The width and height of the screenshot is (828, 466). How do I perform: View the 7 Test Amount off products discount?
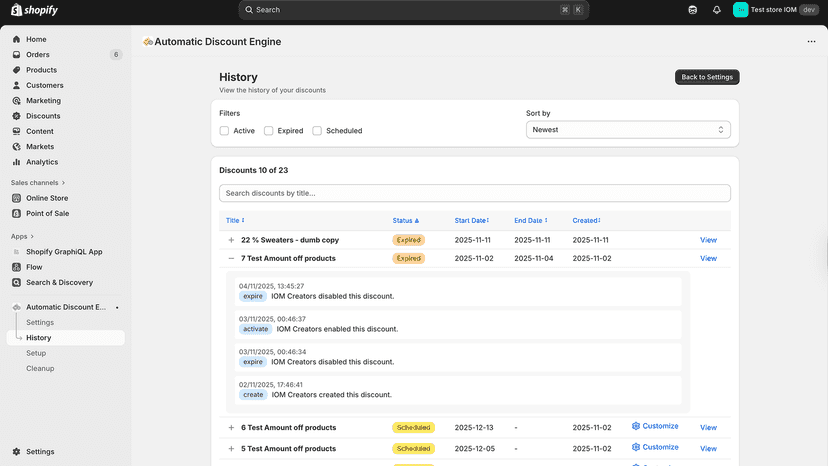pos(708,258)
